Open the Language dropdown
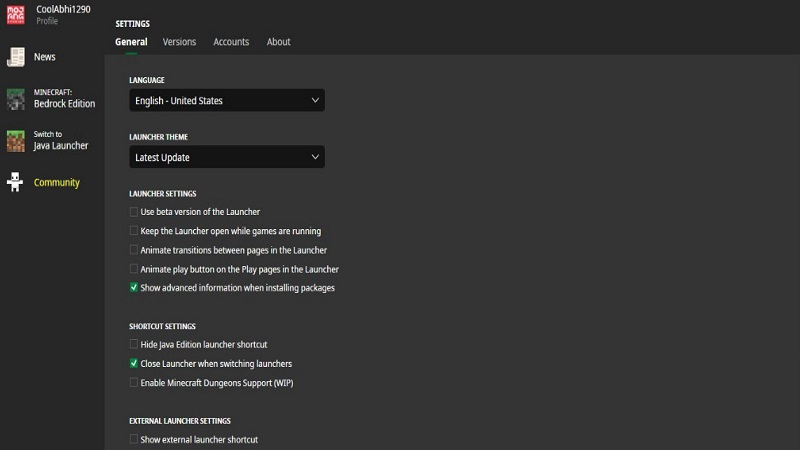 click(227, 101)
